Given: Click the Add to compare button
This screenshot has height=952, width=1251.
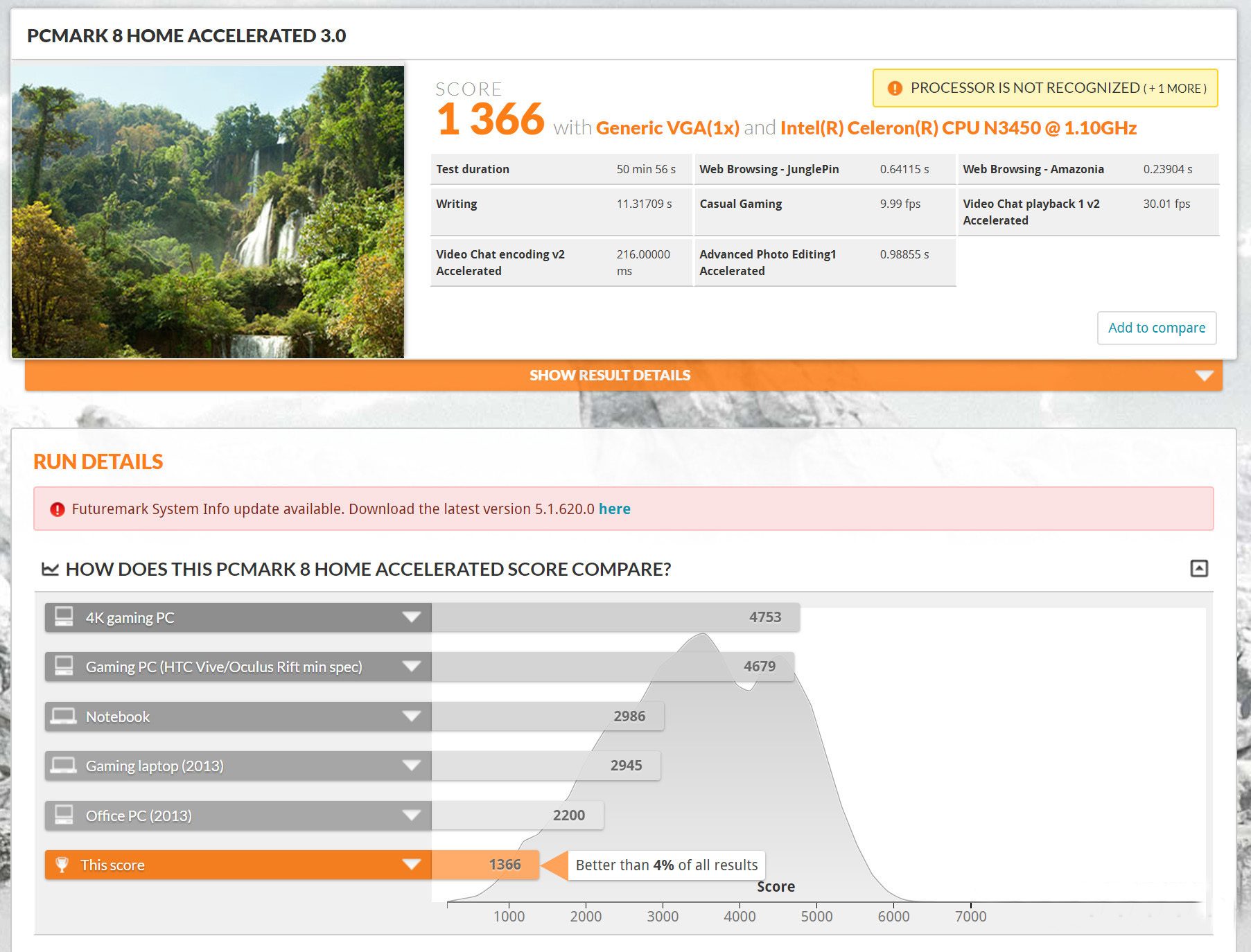Looking at the screenshot, I should 1157,328.
